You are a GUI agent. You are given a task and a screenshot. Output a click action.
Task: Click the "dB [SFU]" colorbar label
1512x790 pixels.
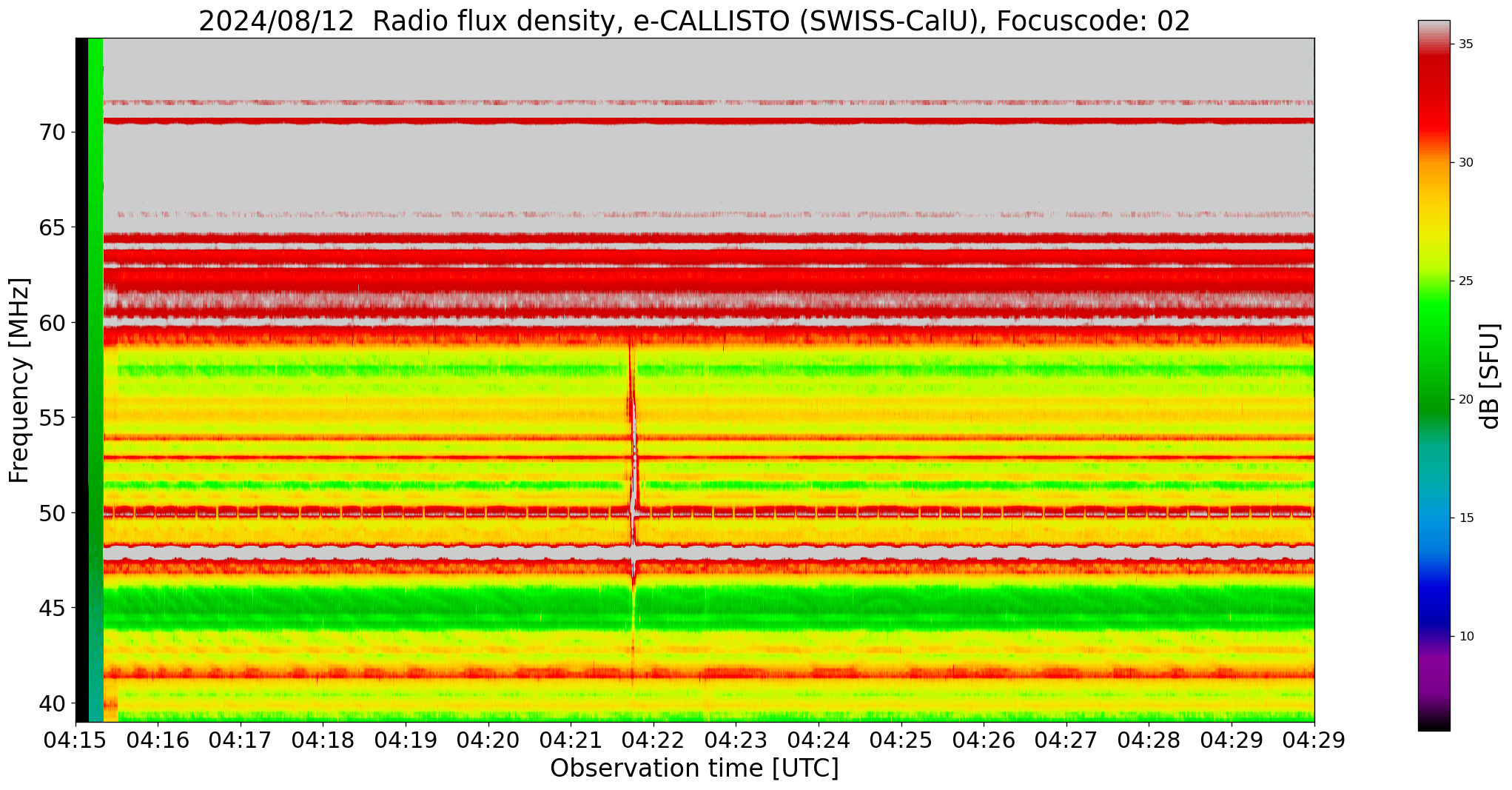coord(1490,376)
